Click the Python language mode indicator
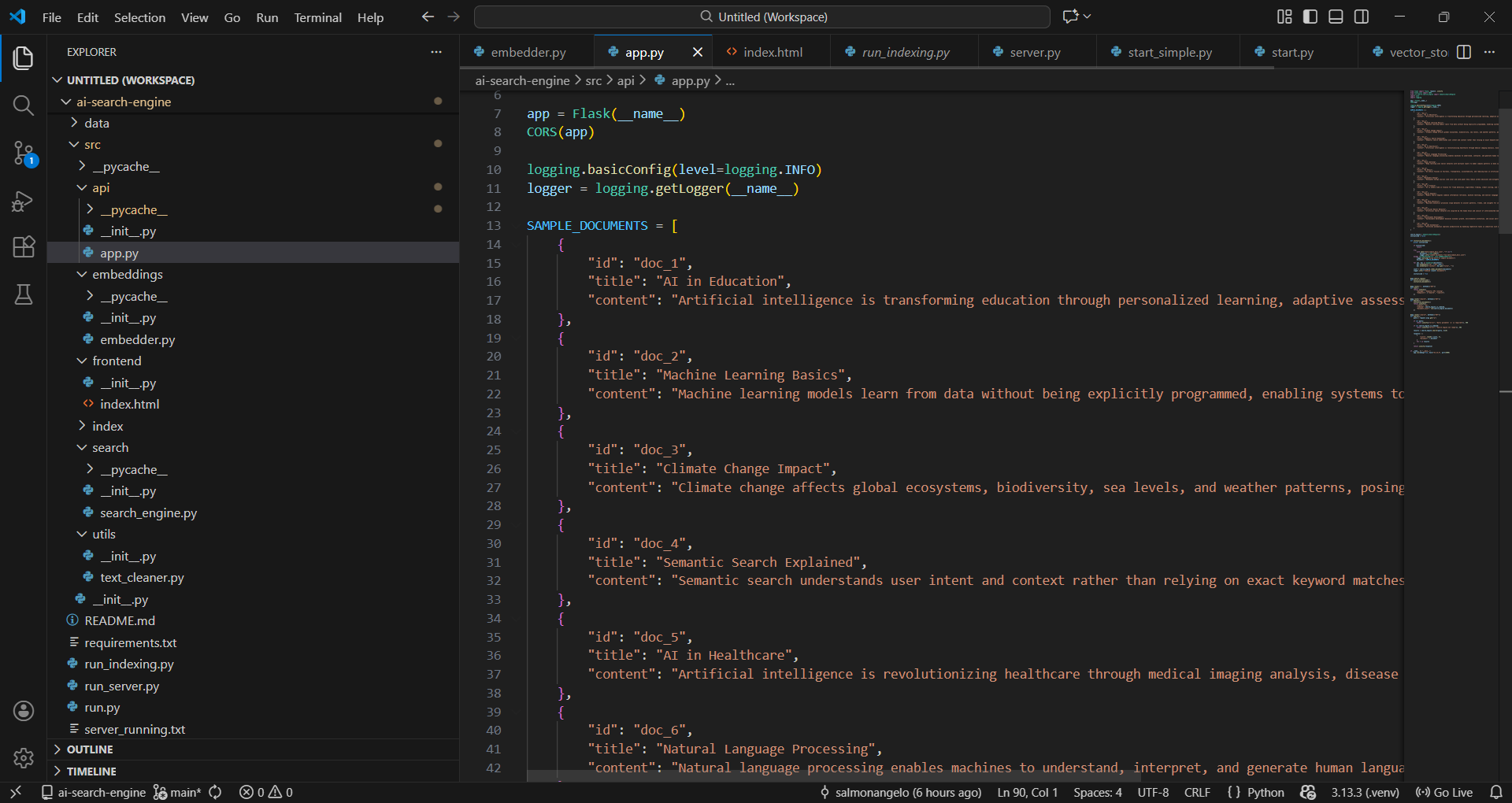Screen dimensions: 1512x803 [x=1265, y=792]
